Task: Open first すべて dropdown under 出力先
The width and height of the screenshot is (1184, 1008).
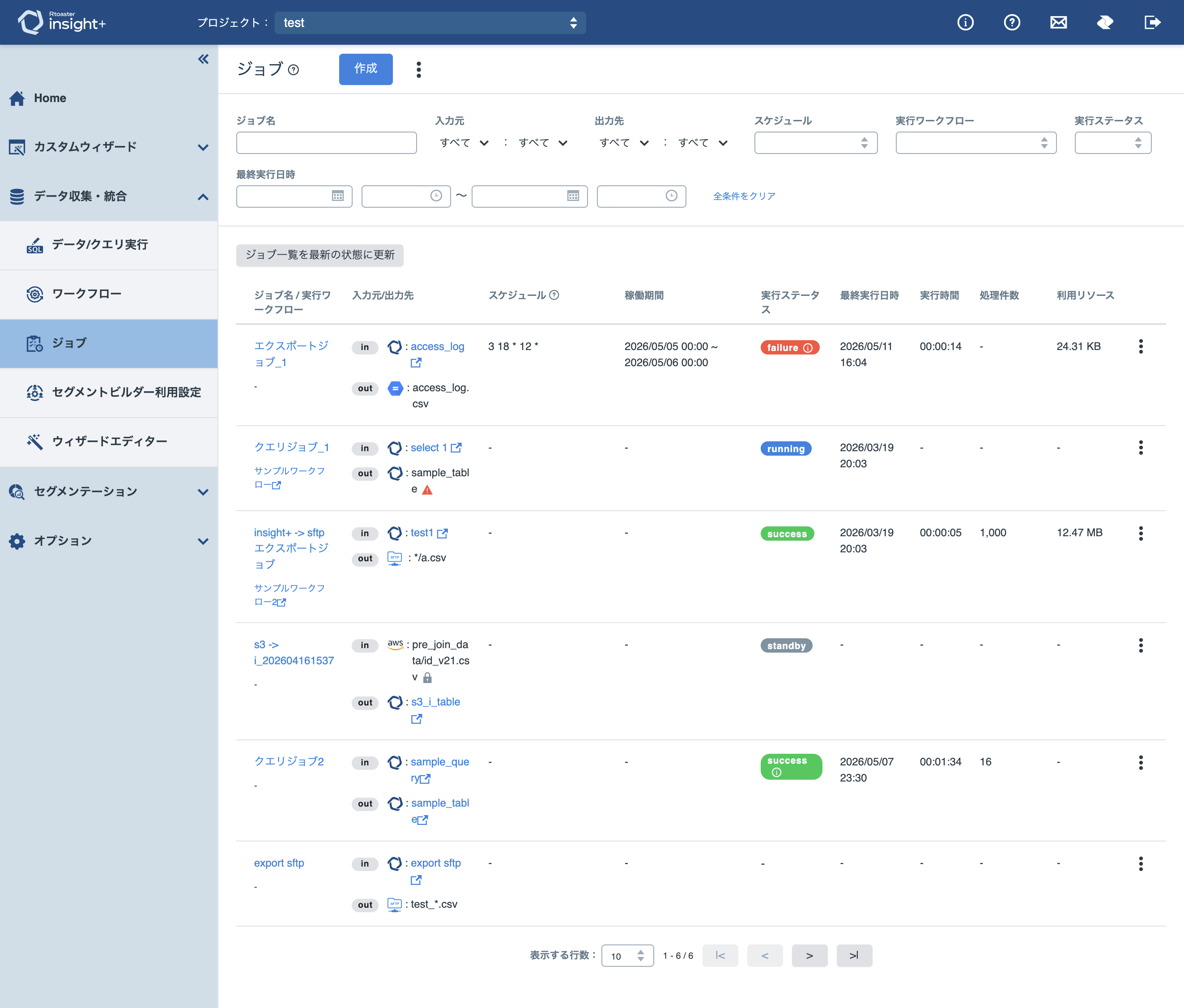Action: point(624,143)
